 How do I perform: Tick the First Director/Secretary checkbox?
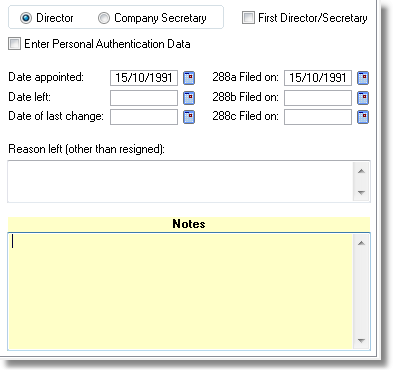248,18
